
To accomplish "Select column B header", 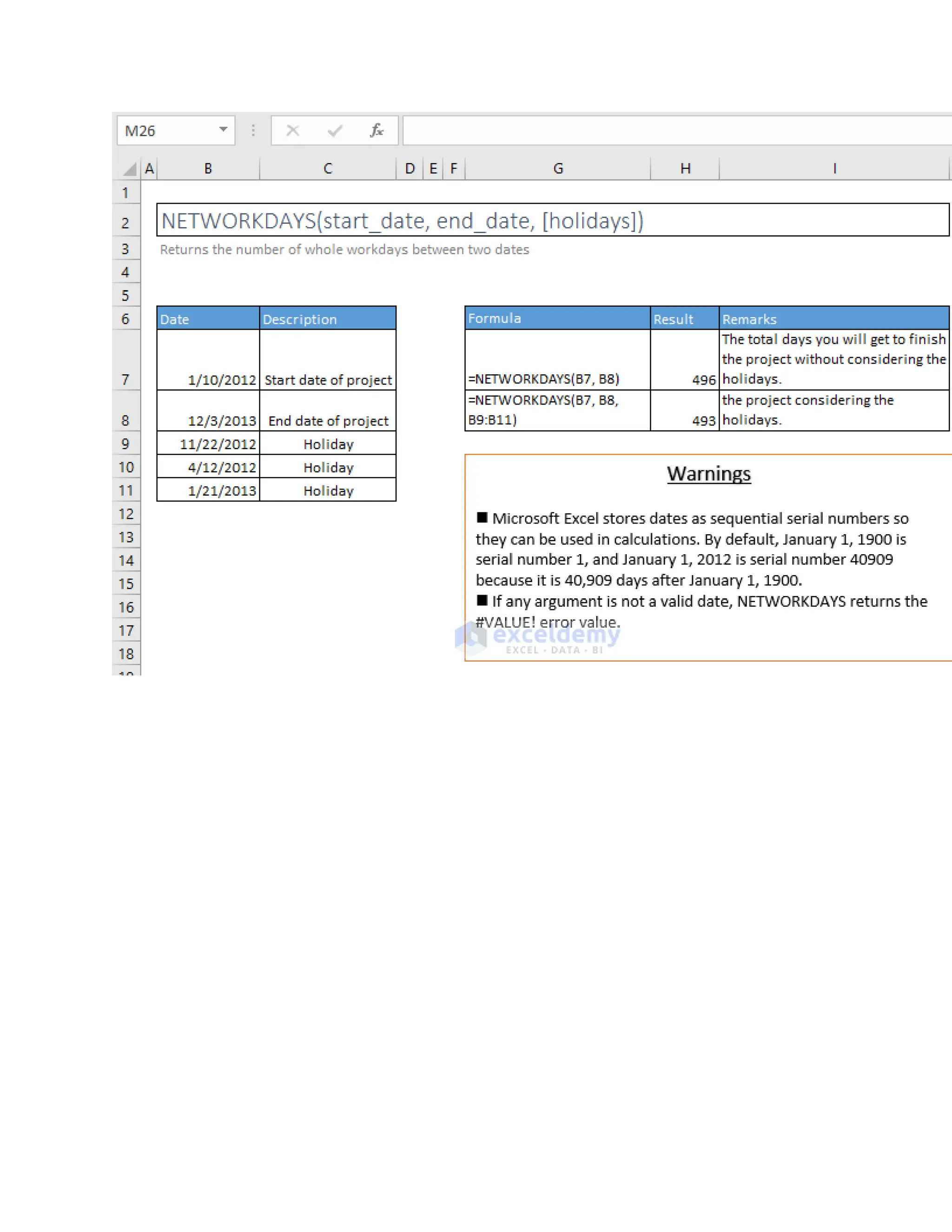I will pyautogui.click(x=208, y=169).
